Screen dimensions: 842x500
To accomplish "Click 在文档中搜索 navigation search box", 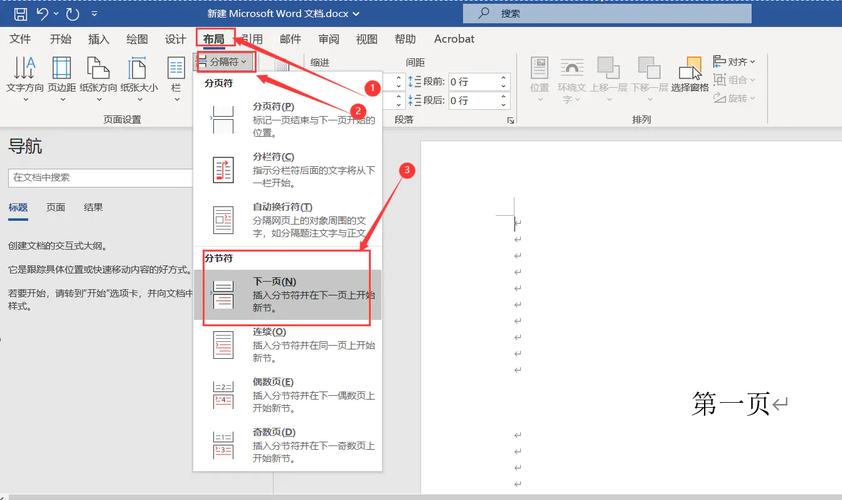I will 100,178.
